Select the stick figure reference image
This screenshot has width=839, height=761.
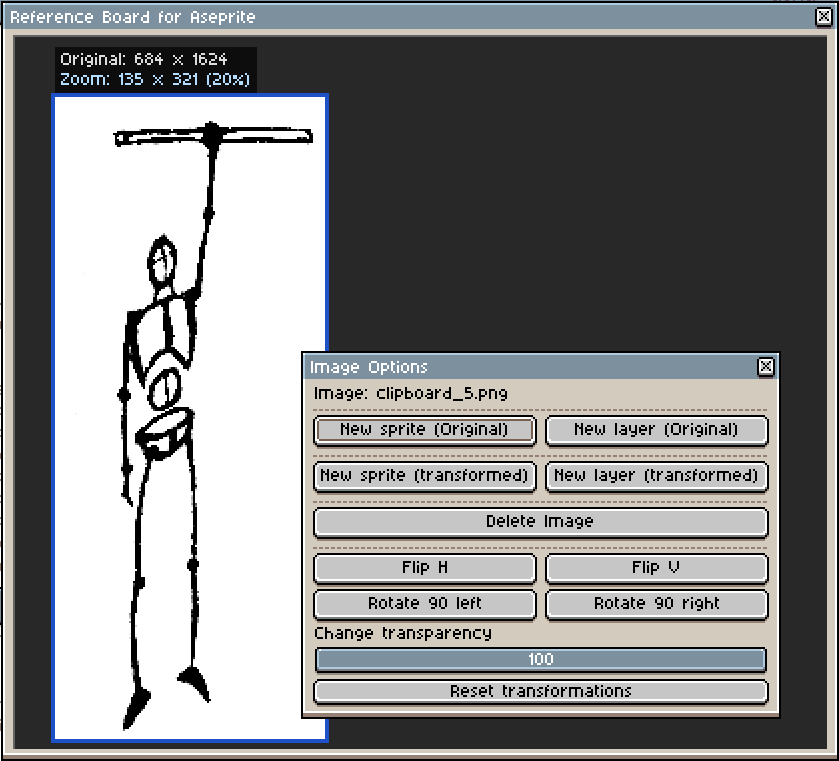pos(190,418)
